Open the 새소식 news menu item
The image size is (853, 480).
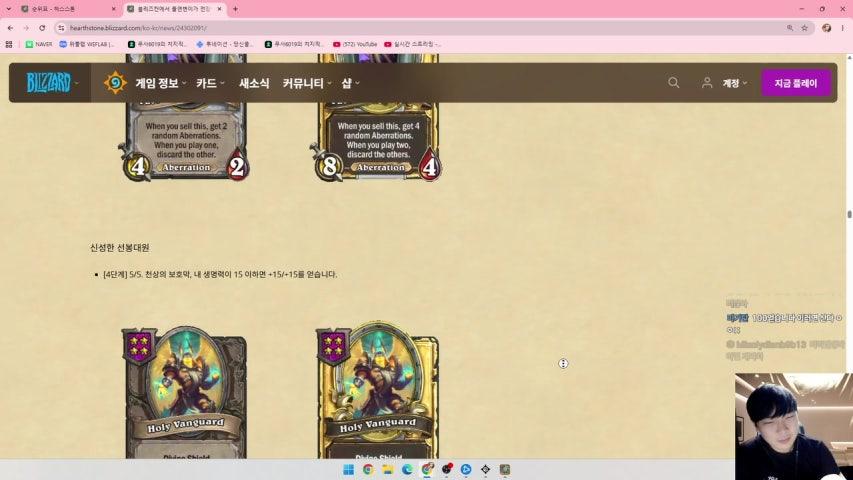(x=254, y=83)
